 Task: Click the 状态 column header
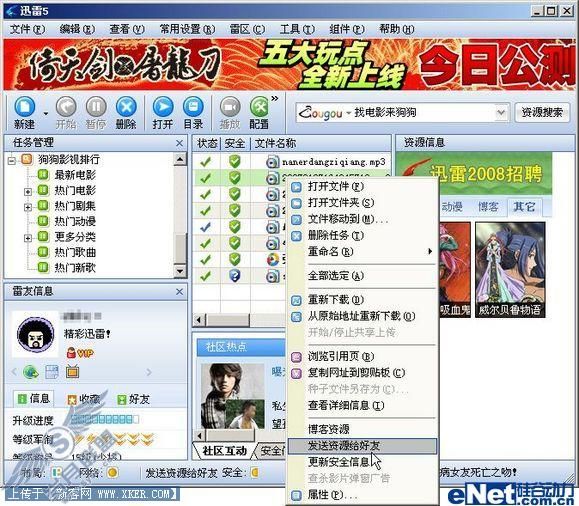click(x=207, y=143)
